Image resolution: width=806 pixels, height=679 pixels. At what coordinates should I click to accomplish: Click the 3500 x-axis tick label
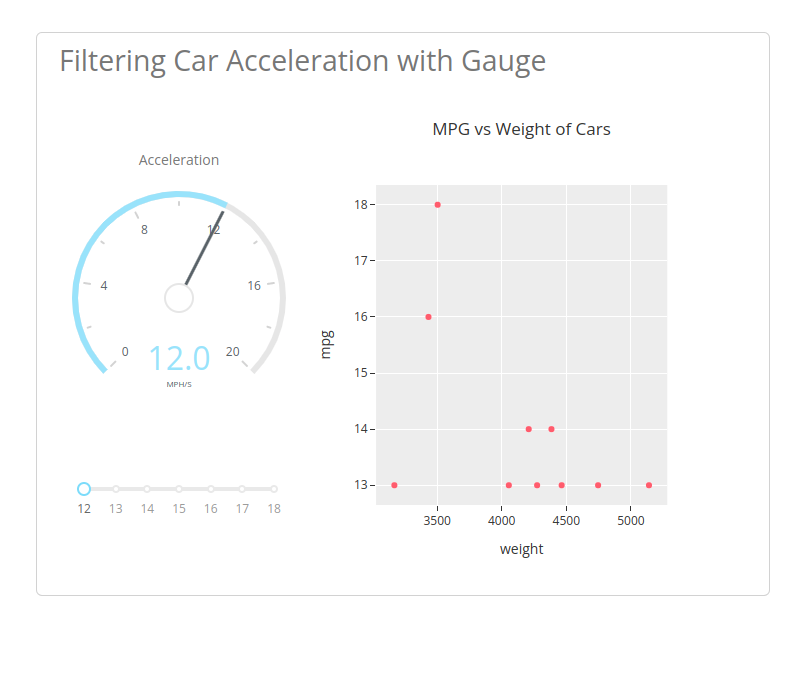[x=437, y=521]
